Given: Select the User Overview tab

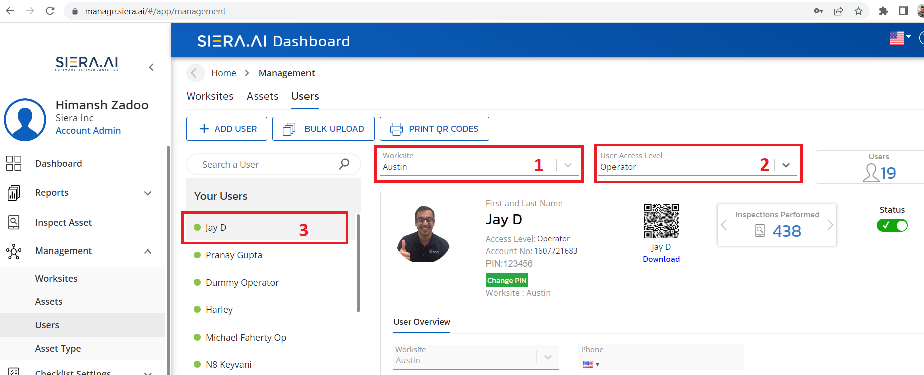Looking at the screenshot, I should click(x=422, y=322).
